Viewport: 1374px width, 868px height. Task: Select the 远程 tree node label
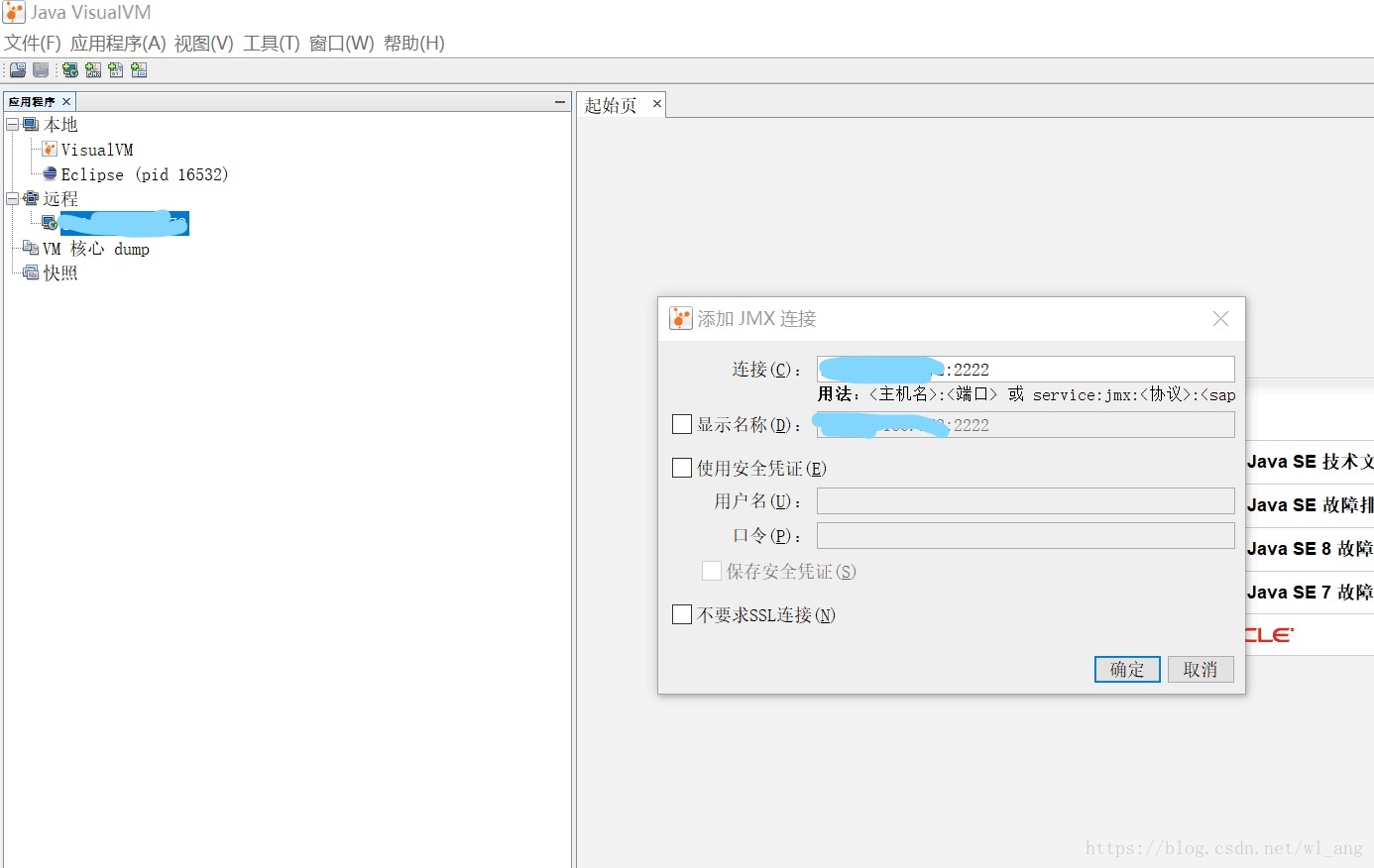click(60, 198)
